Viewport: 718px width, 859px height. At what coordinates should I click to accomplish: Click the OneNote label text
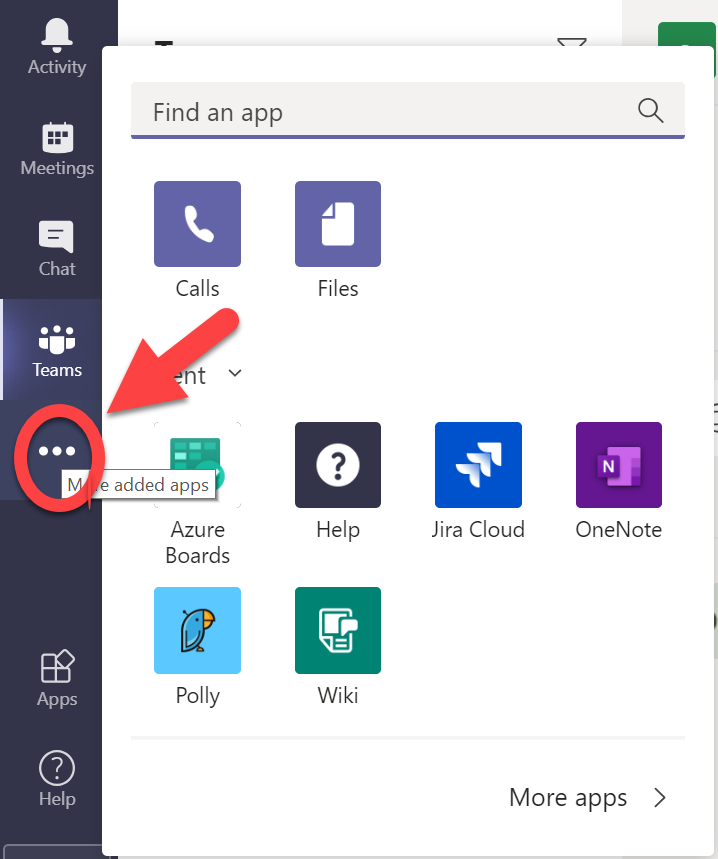(x=619, y=530)
